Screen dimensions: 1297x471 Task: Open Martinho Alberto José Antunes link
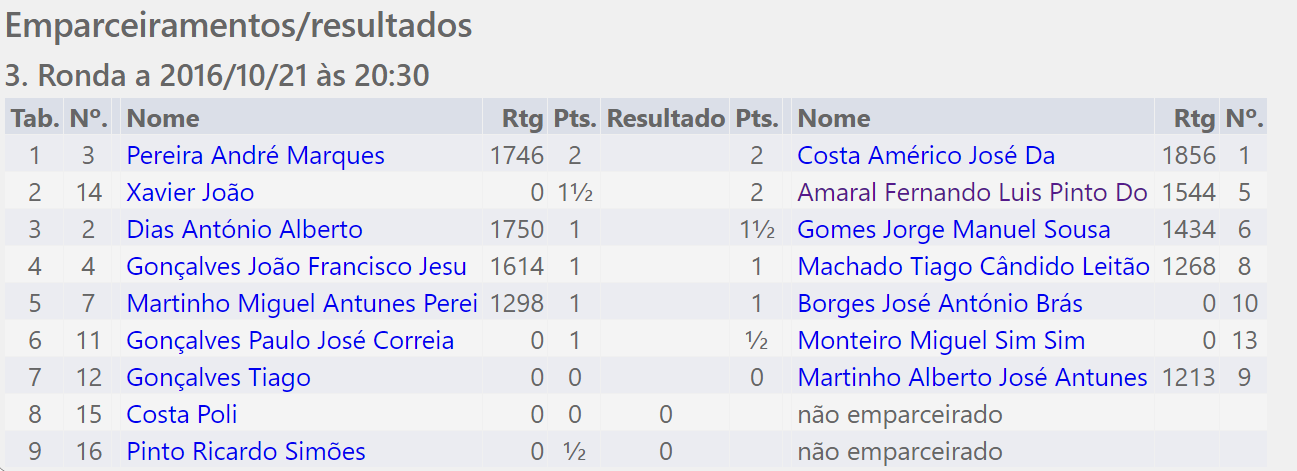point(972,378)
